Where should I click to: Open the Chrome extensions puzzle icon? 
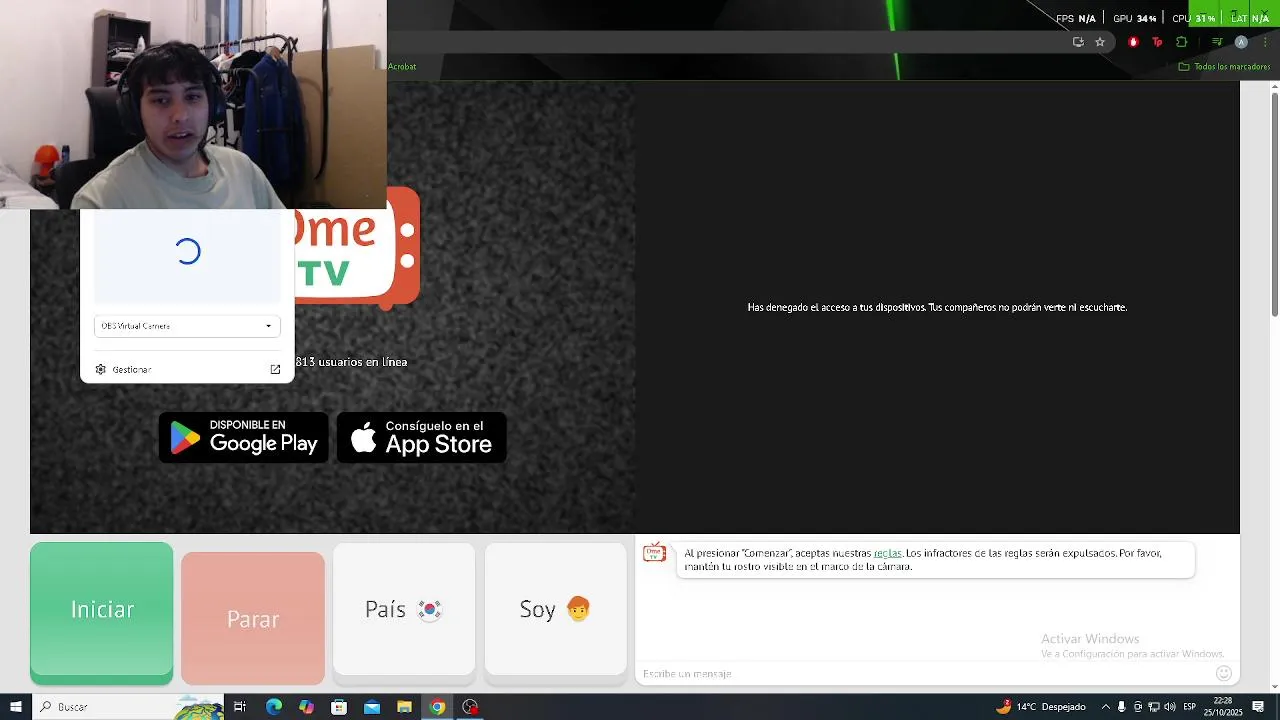pos(1181,42)
